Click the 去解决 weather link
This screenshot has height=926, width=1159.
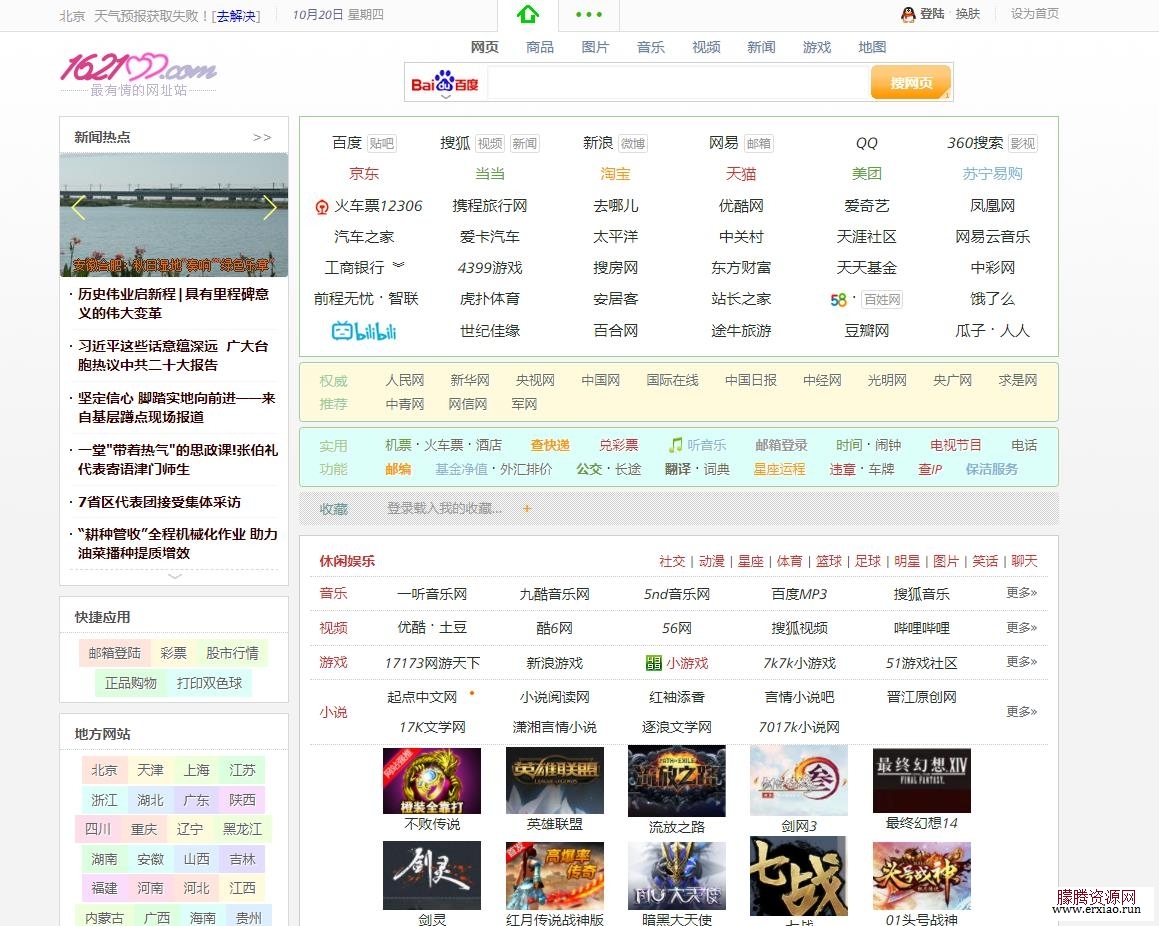[x=237, y=16]
